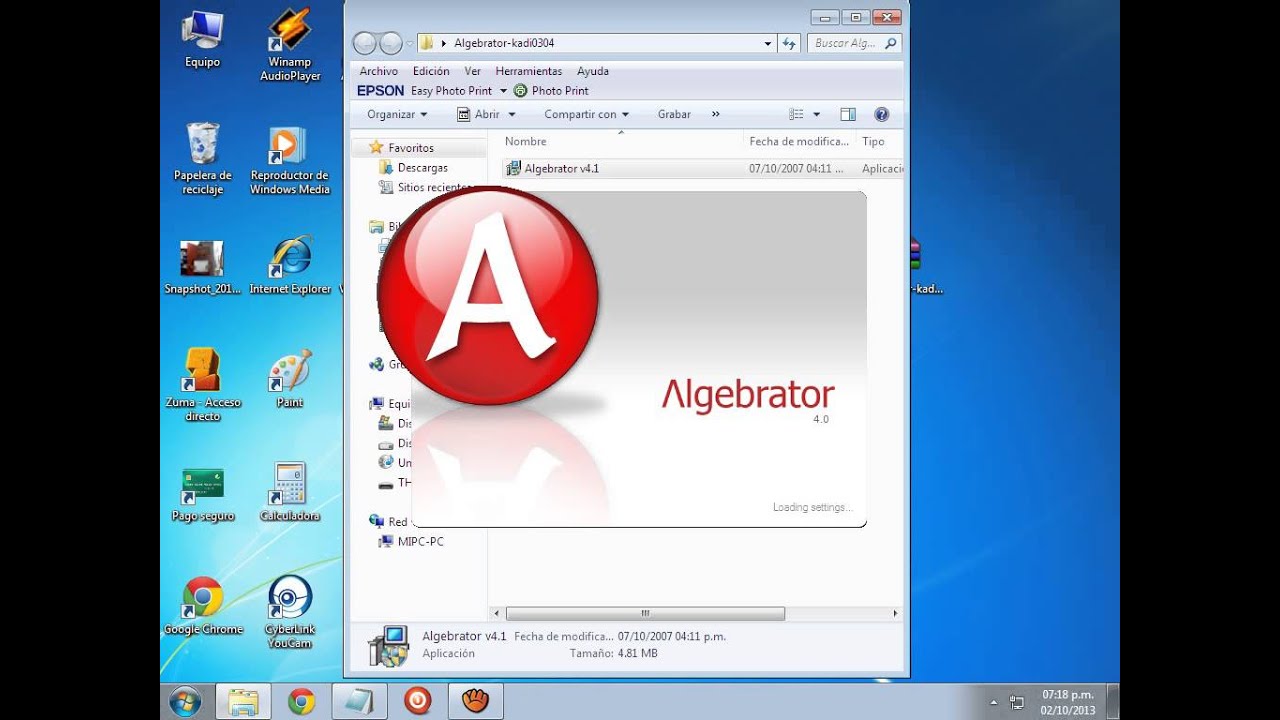Open the Ver menu

click(473, 71)
